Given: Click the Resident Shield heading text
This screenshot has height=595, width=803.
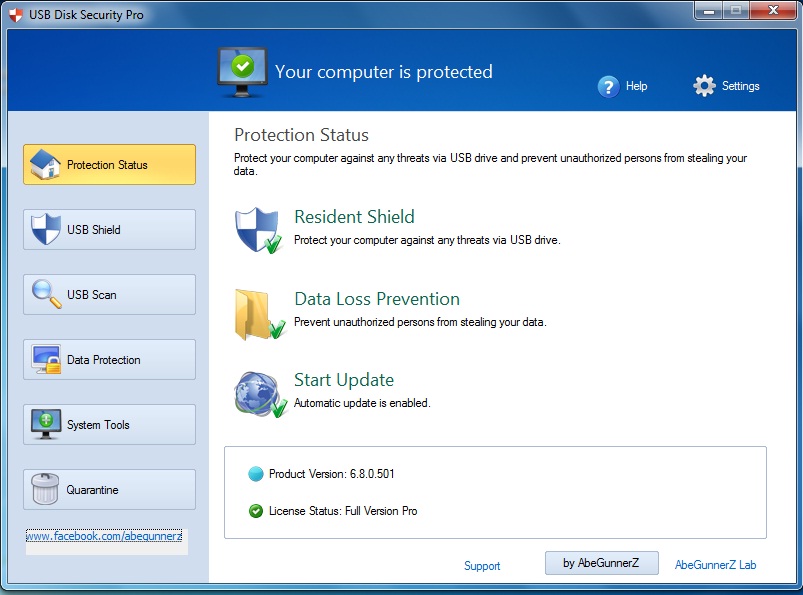Looking at the screenshot, I should click(x=354, y=216).
